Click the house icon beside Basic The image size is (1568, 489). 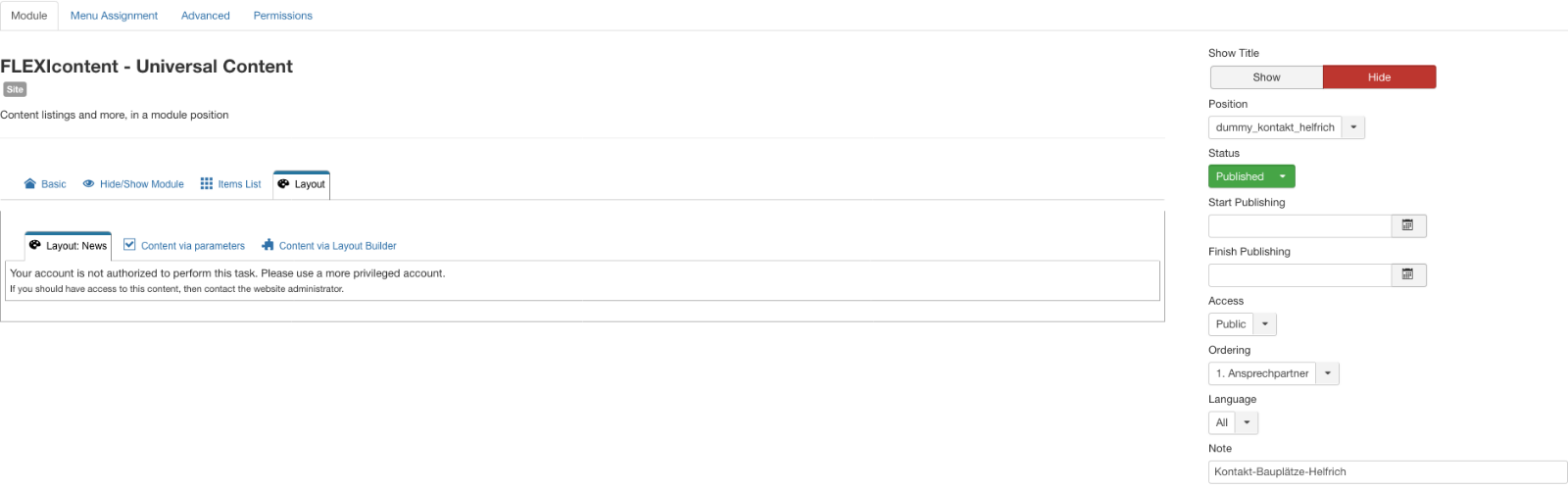pos(29,183)
